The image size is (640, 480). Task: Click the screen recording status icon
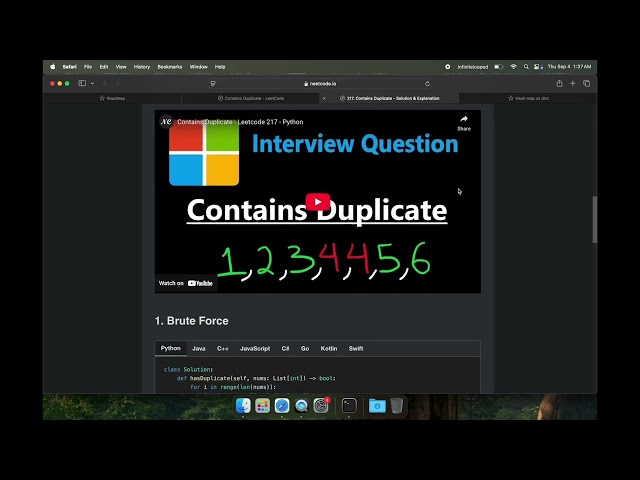pyautogui.click(x=448, y=67)
